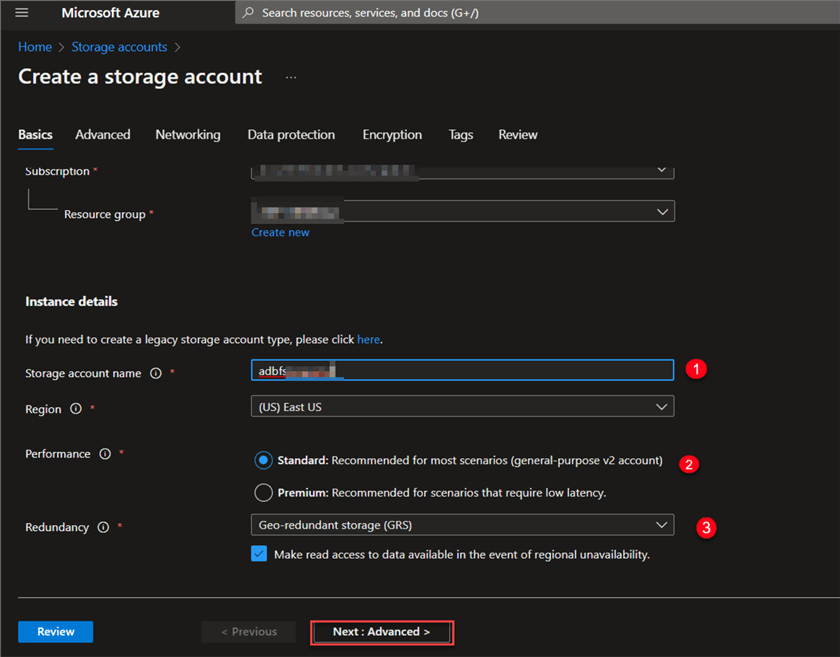Go to Storage accounts breadcrumb
840x657 pixels.
coord(119,47)
